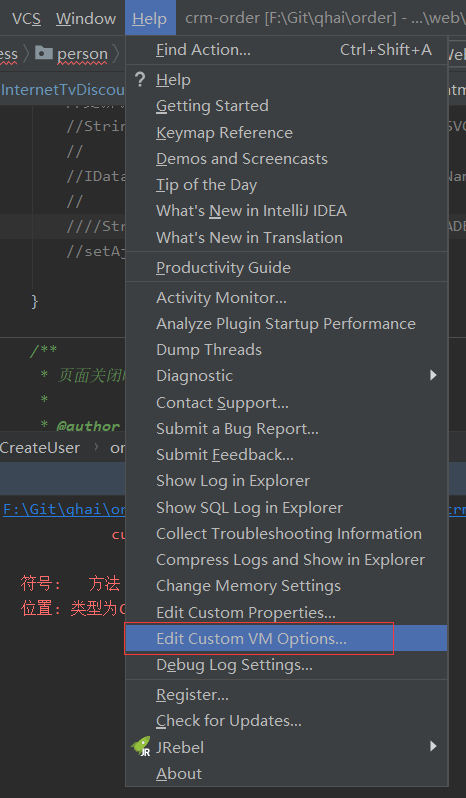Screen dimensions: 466x798
Task: Open What's New in IntelliJ IDEA
Action: pyautogui.click(x=286, y=211)
